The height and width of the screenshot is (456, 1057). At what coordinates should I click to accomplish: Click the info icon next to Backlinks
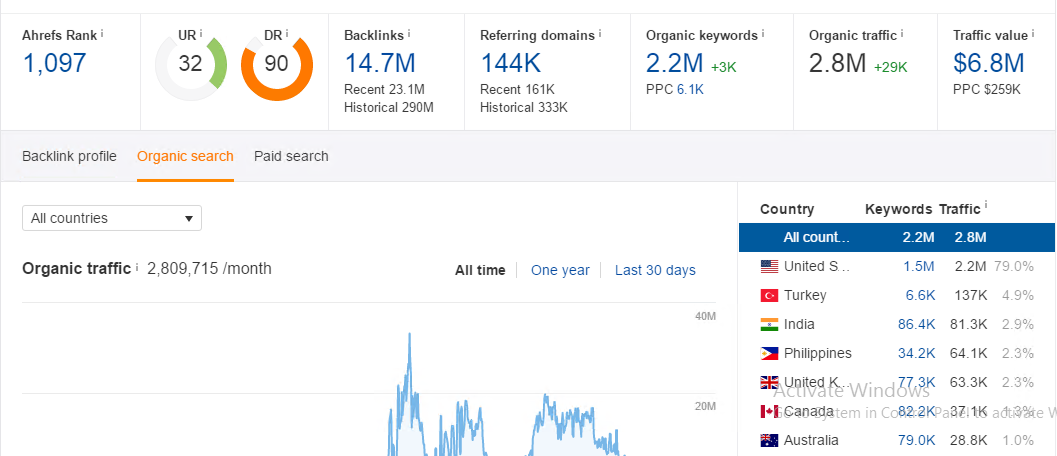[x=408, y=33]
